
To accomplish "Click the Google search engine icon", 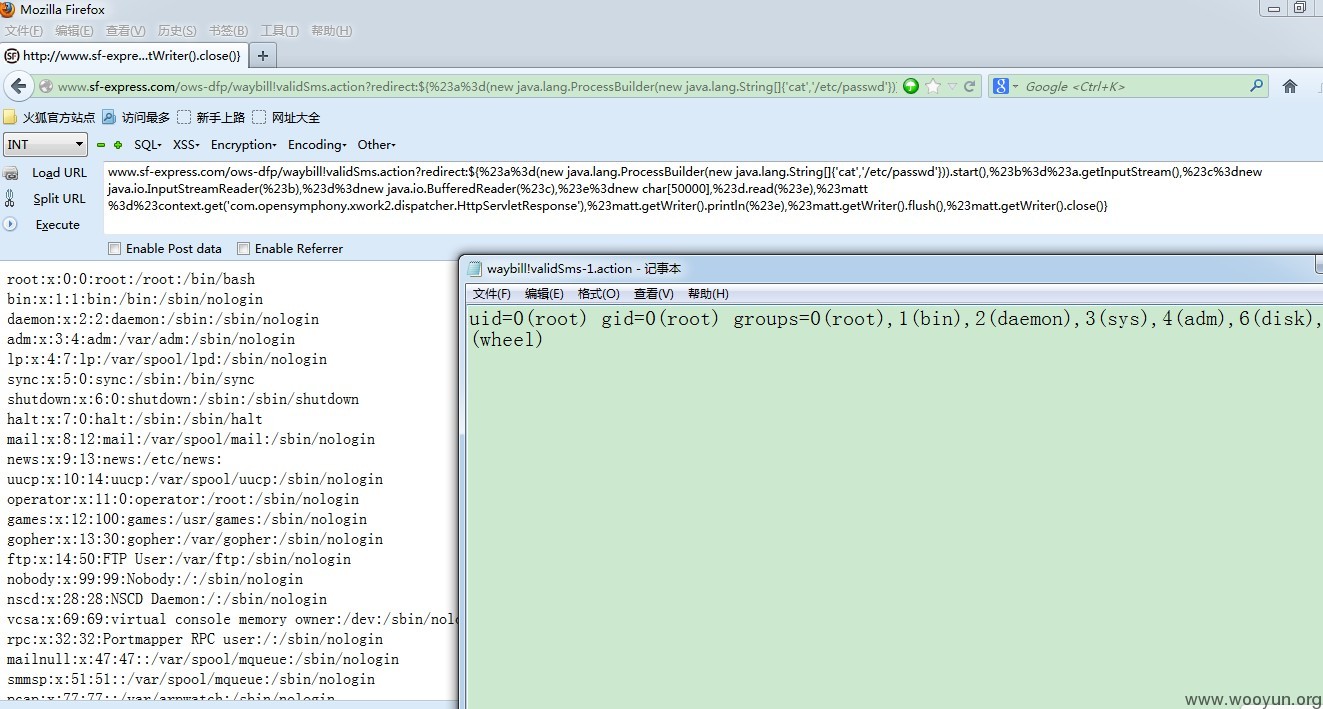I will tap(1001, 86).
